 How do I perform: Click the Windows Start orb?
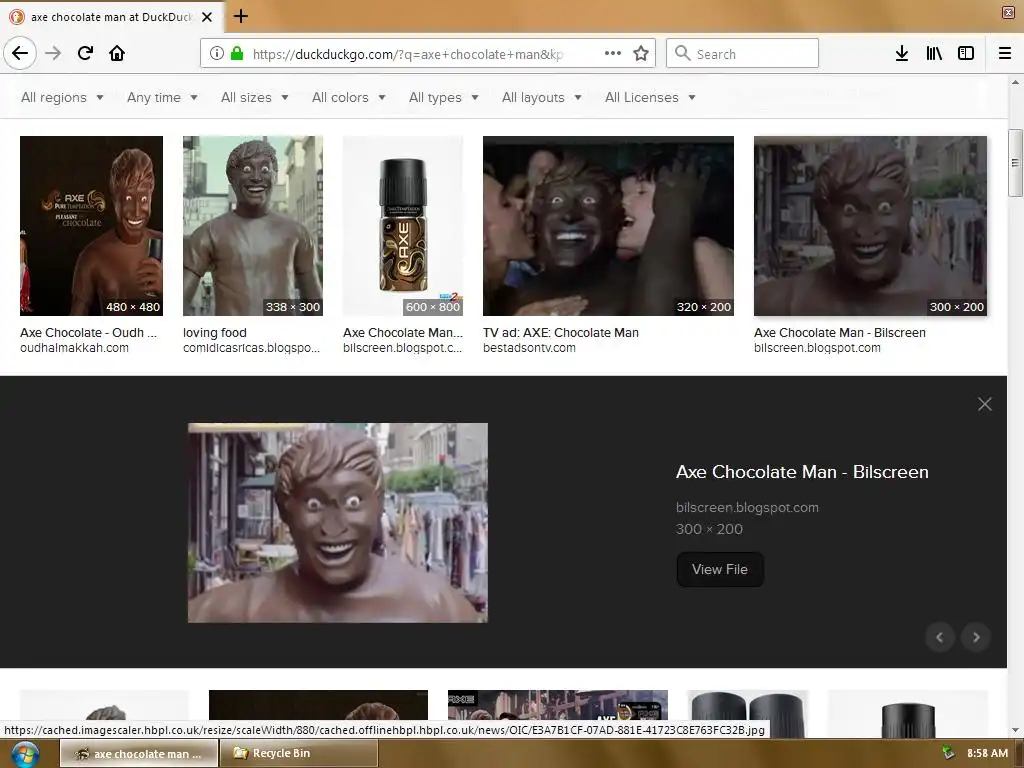tap(25, 754)
